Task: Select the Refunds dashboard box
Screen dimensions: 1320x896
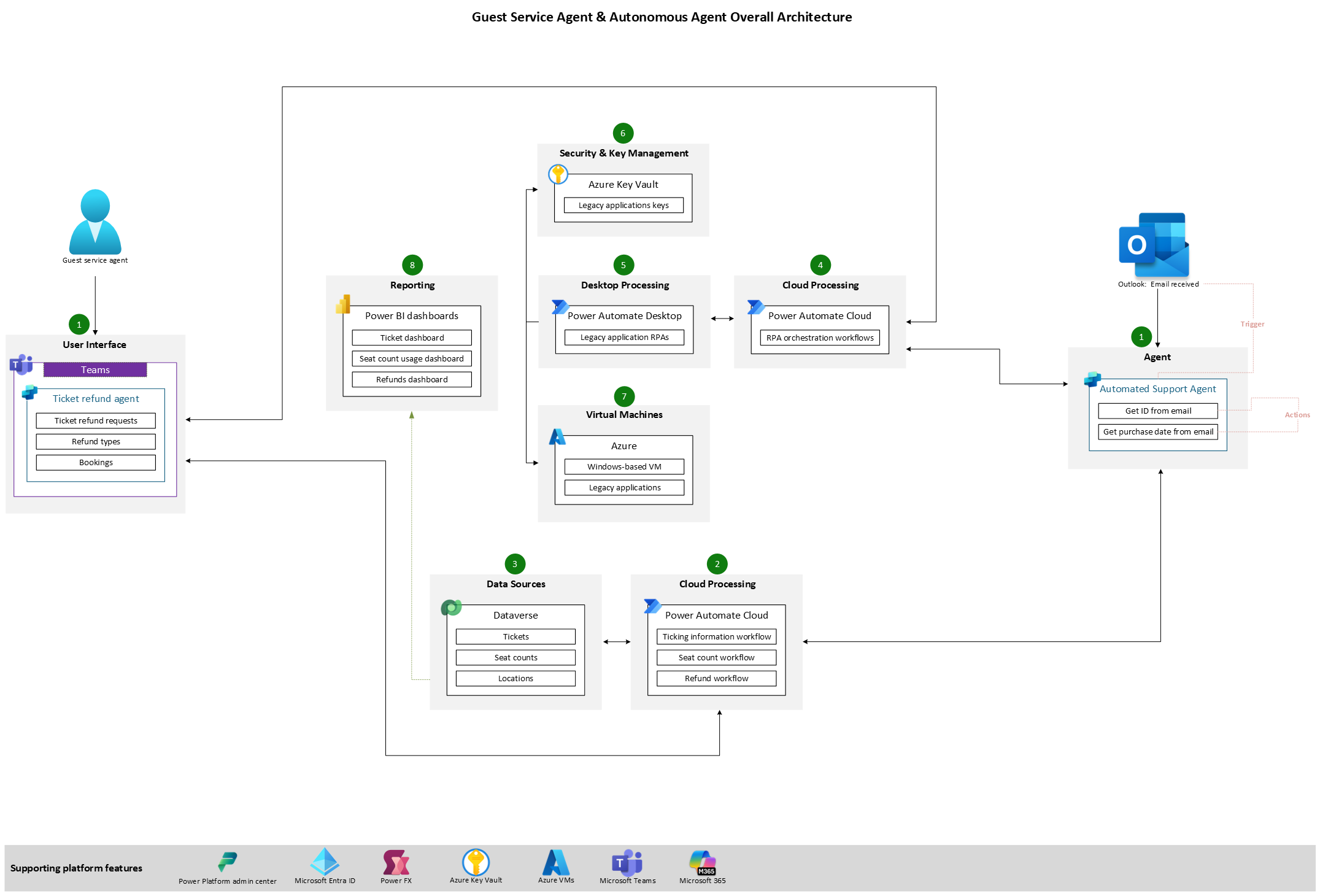Action: 412,379
